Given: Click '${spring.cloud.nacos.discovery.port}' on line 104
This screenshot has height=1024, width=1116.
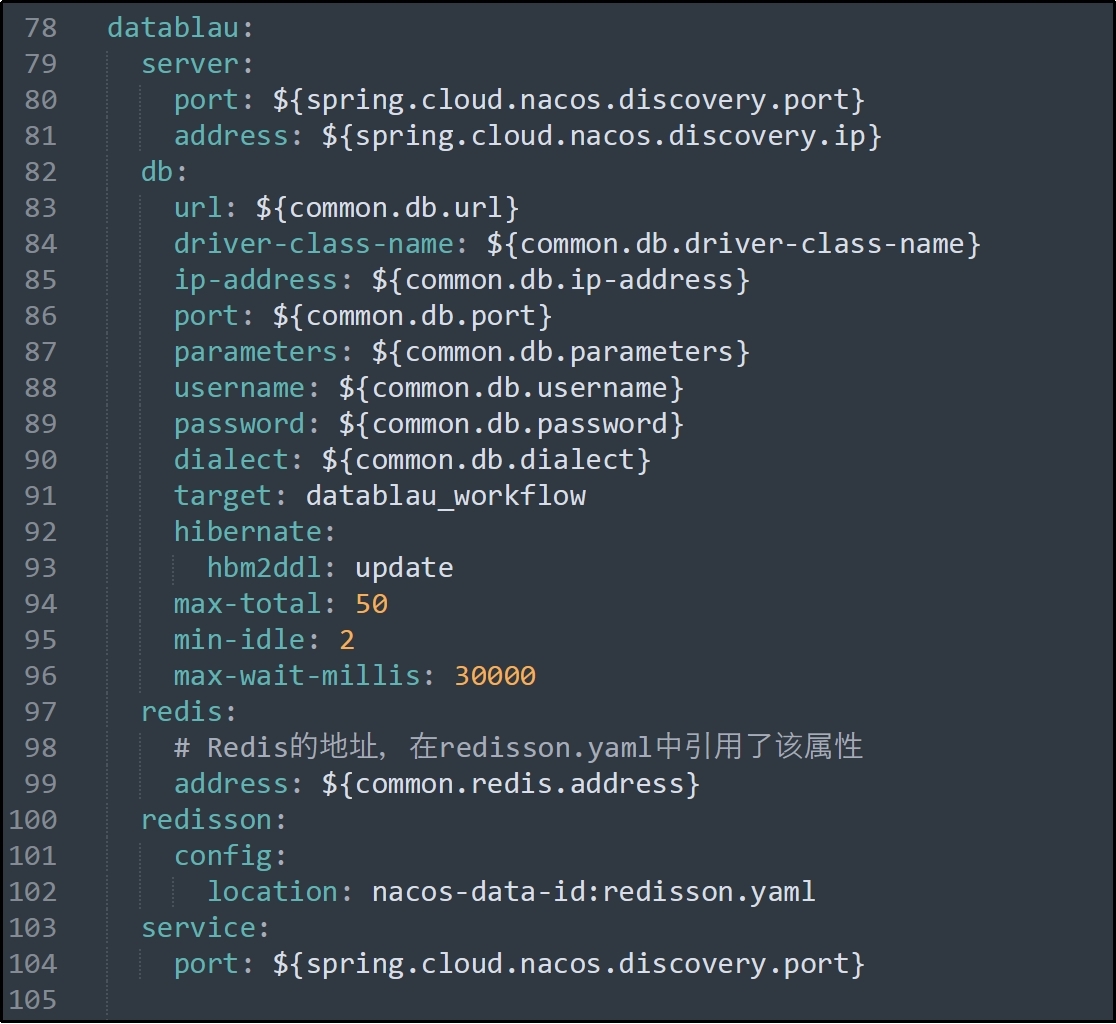Looking at the screenshot, I should click(x=568, y=964).
